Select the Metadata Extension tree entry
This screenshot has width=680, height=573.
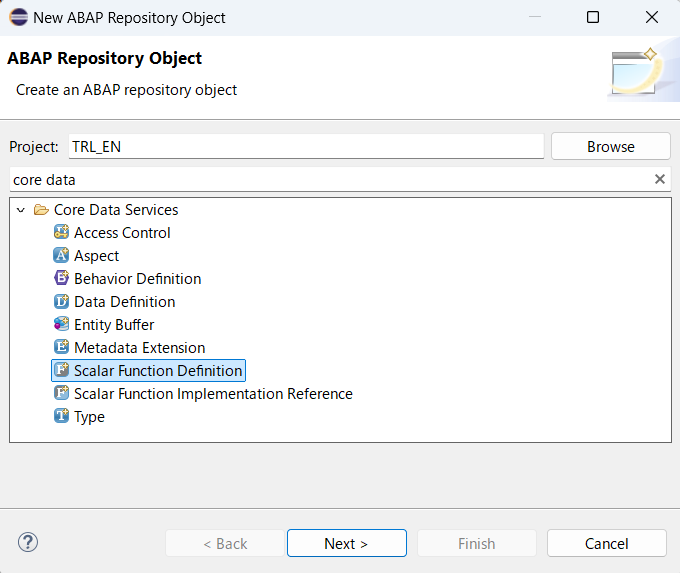[139, 348]
